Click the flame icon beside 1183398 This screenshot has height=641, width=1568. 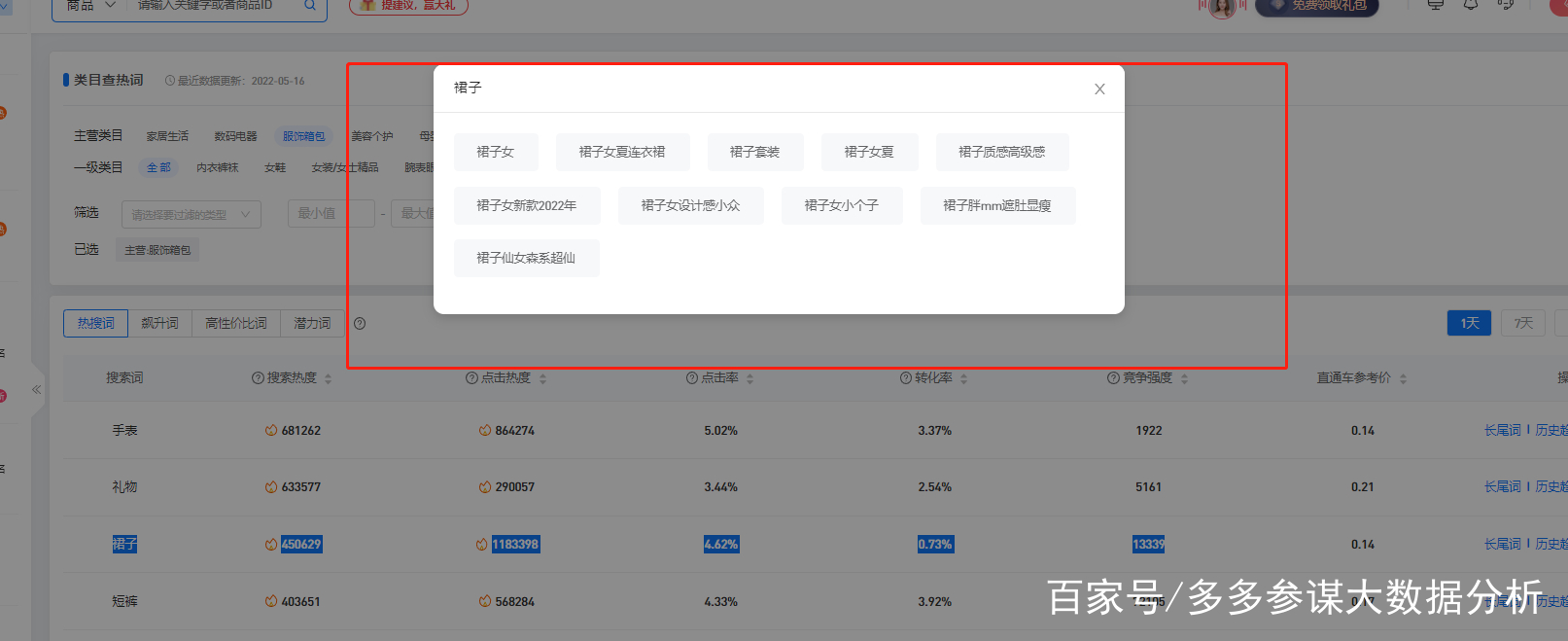pyautogui.click(x=482, y=544)
